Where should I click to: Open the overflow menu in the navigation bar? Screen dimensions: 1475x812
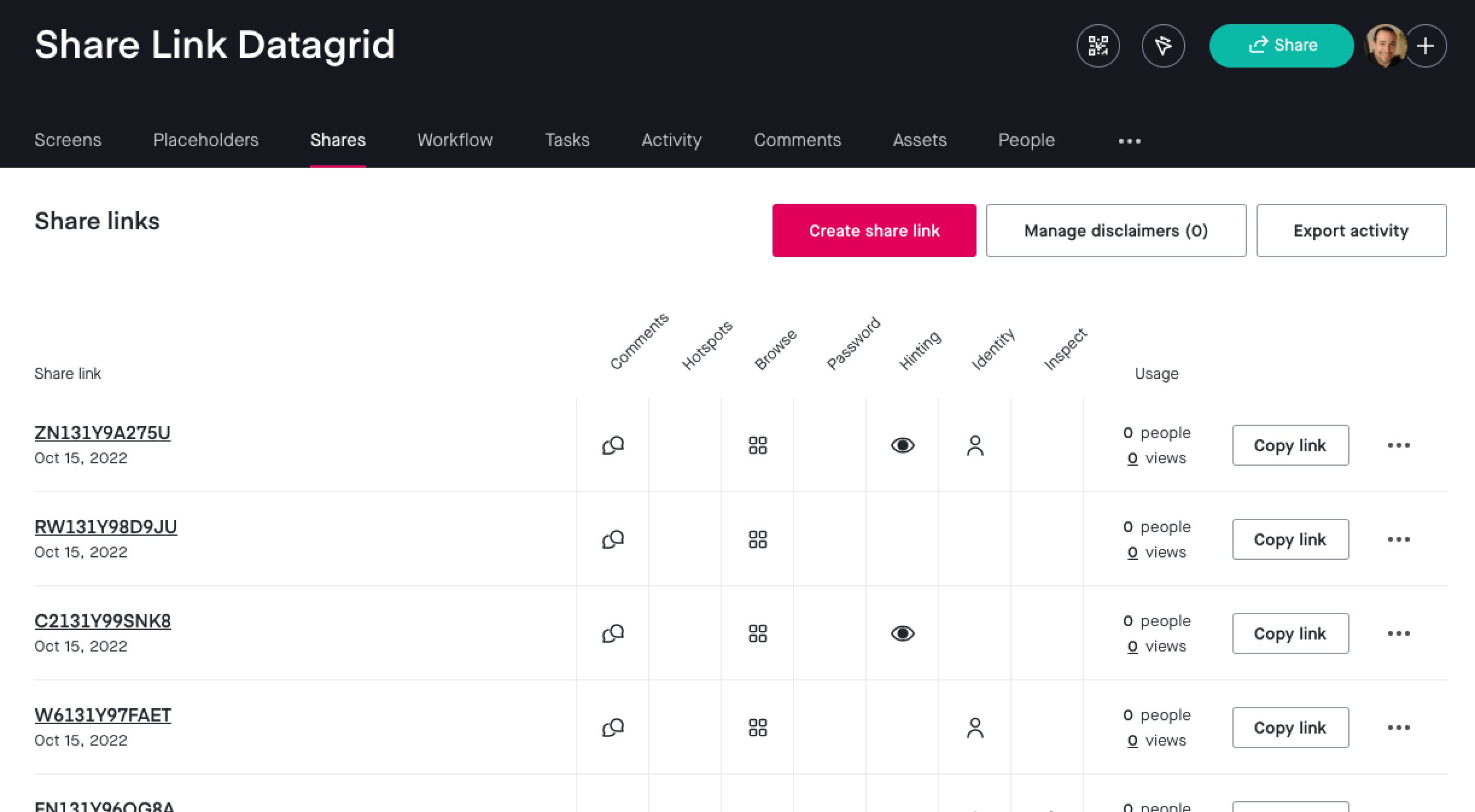click(x=1129, y=141)
